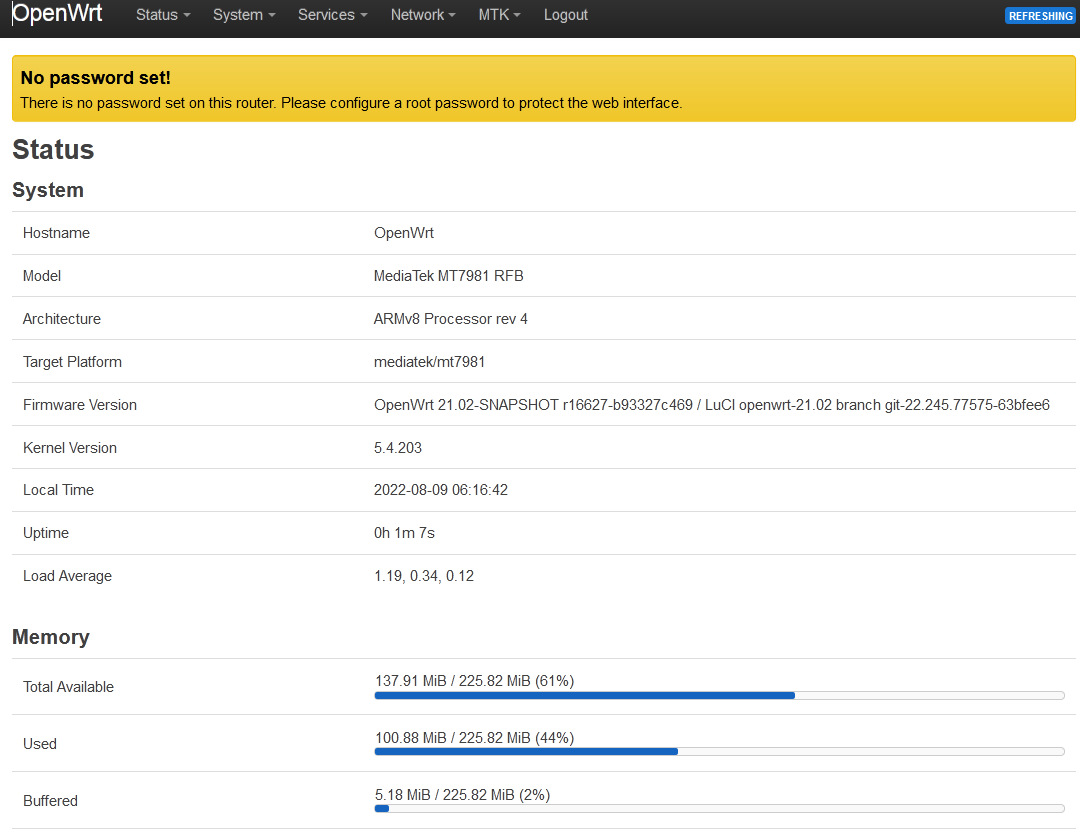1080x840 pixels.
Task: Click the Buffered memory progress bar
Action: 720,809
